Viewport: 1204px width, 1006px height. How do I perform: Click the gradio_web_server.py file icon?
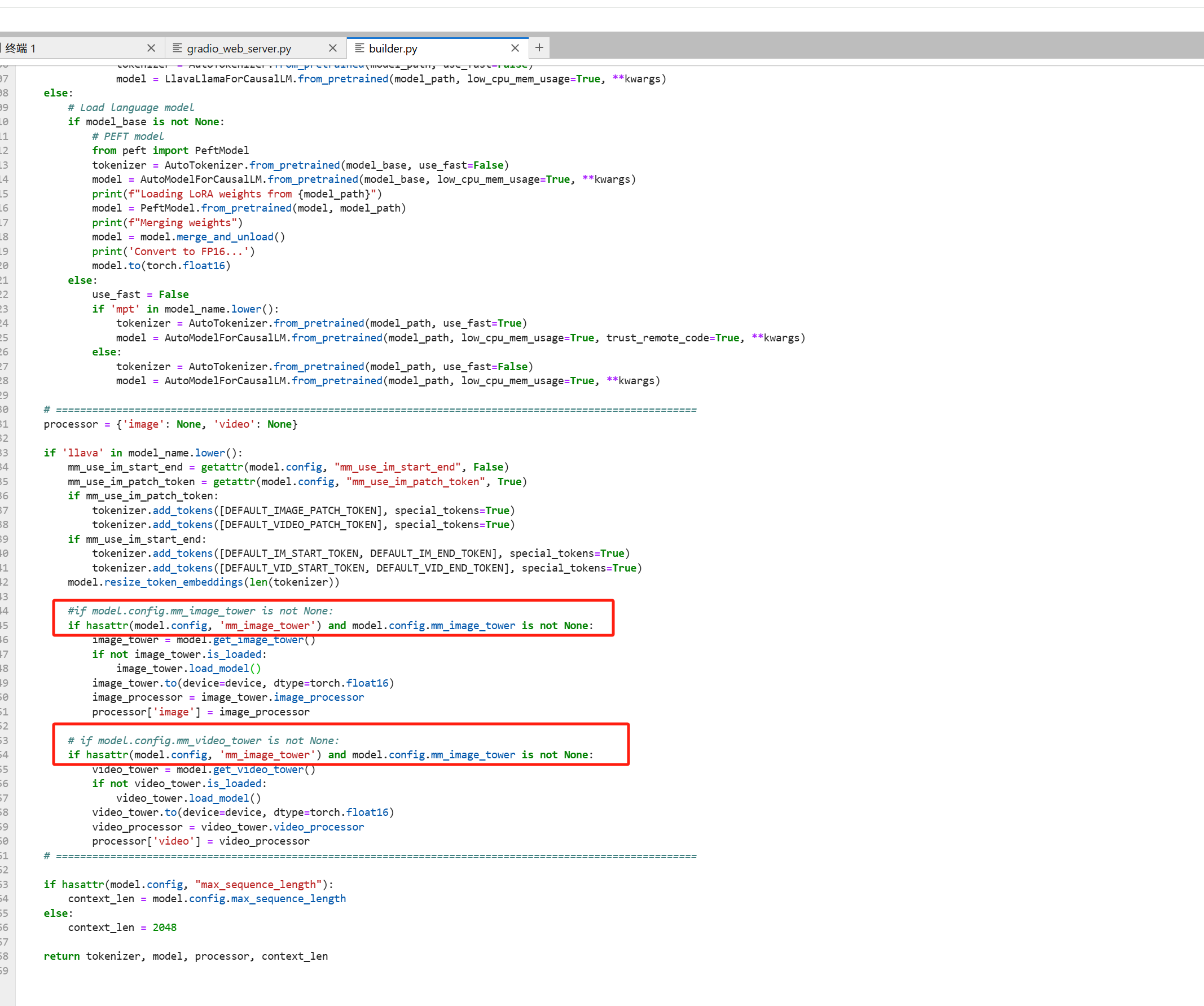pyautogui.click(x=178, y=48)
